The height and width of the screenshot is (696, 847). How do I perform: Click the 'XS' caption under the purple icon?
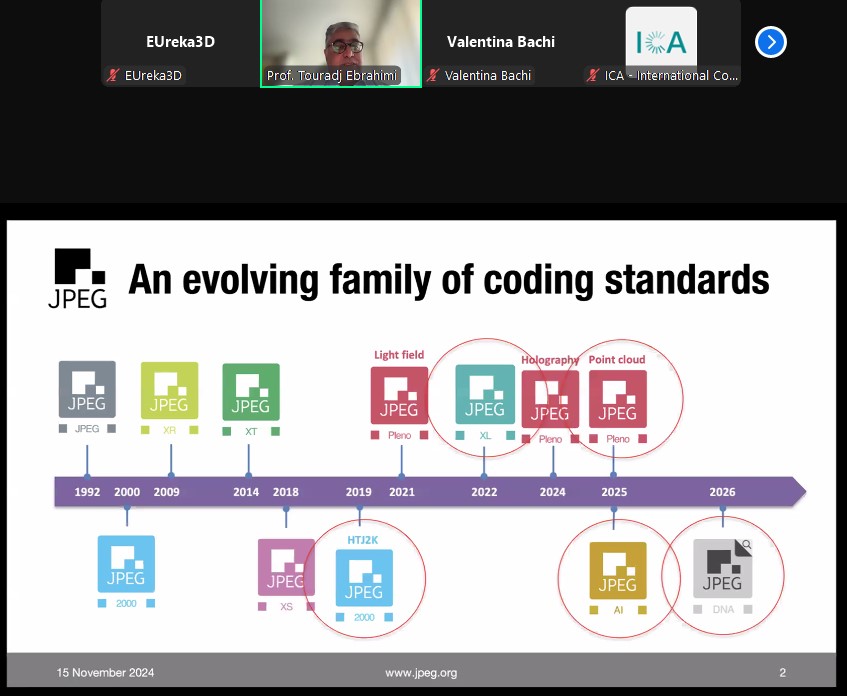click(286, 607)
